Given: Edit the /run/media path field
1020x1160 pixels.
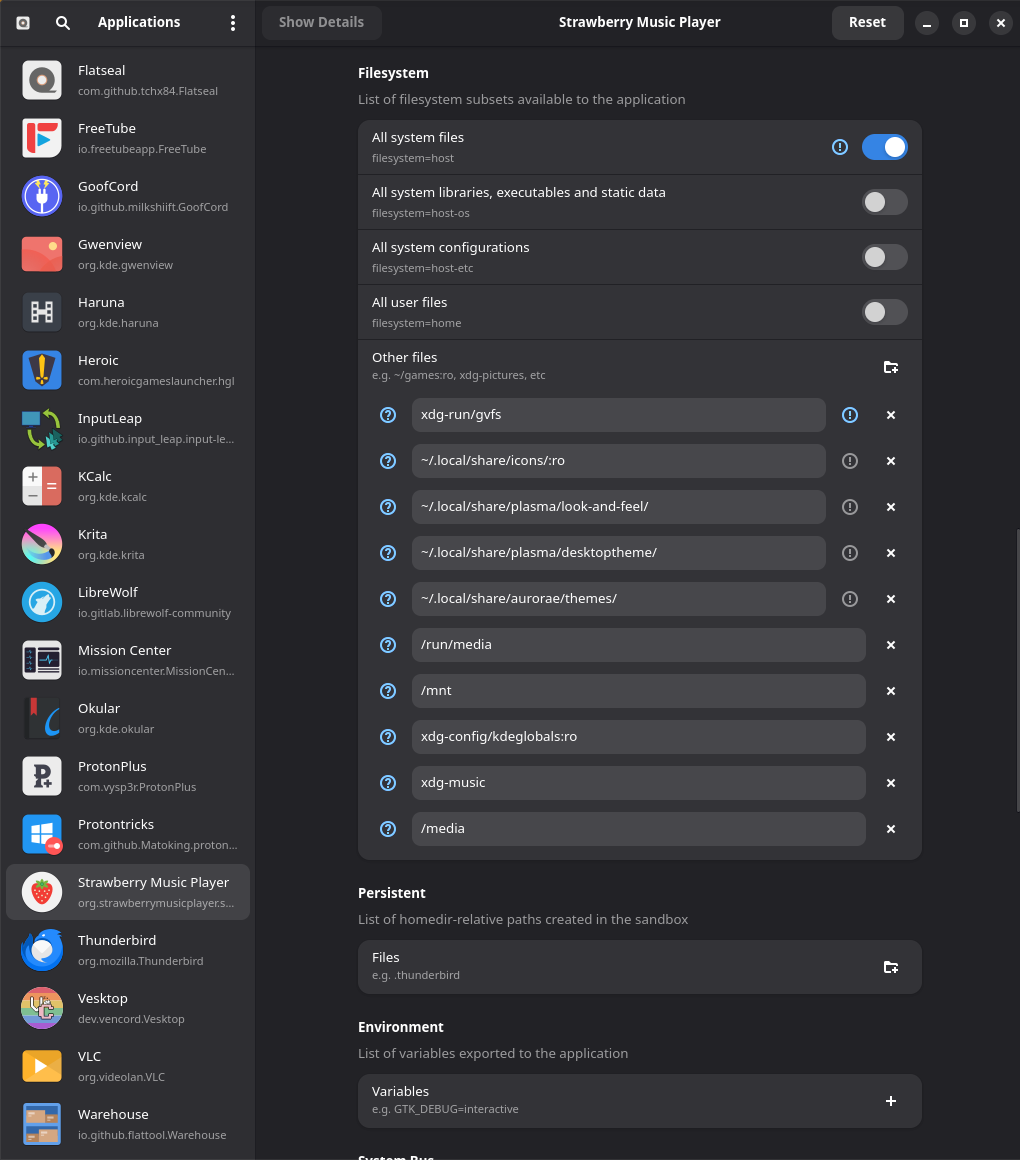Looking at the screenshot, I should pyautogui.click(x=639, y=645).
